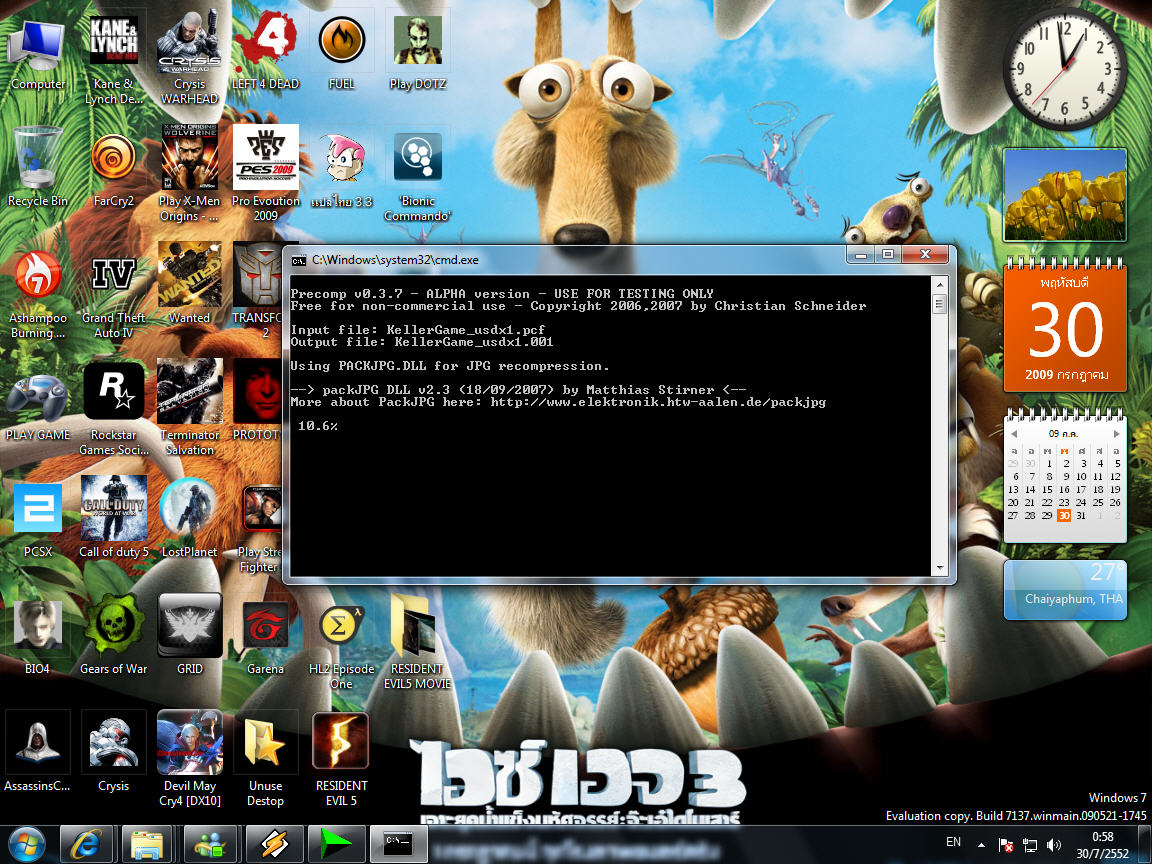Open cmd.exe window system menu icon
1152x864 pixels.
(x=298, y=260)
